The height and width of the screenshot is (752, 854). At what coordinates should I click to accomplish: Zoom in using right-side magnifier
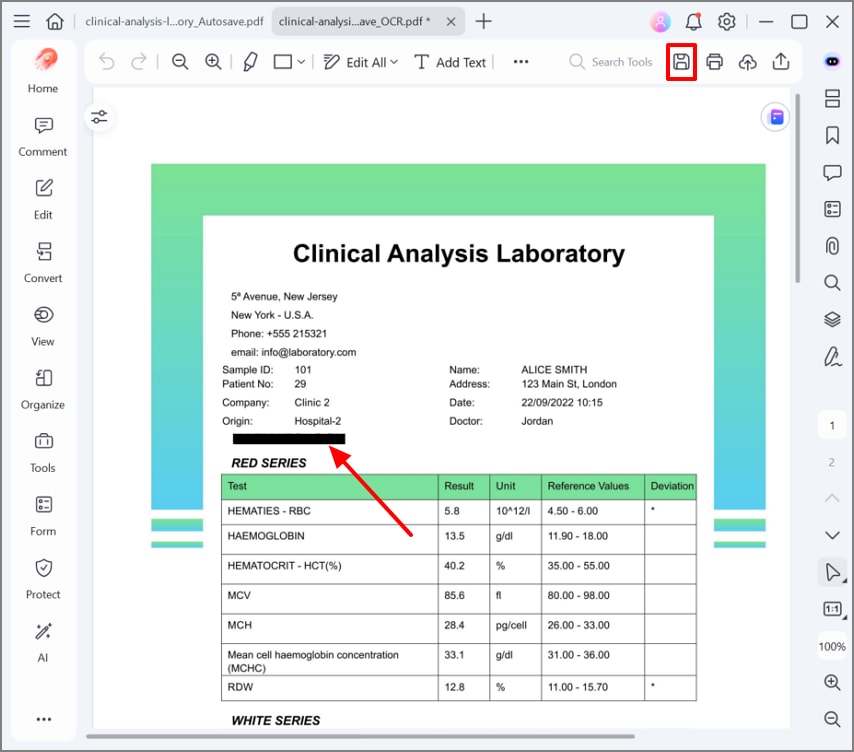point(832,682)
